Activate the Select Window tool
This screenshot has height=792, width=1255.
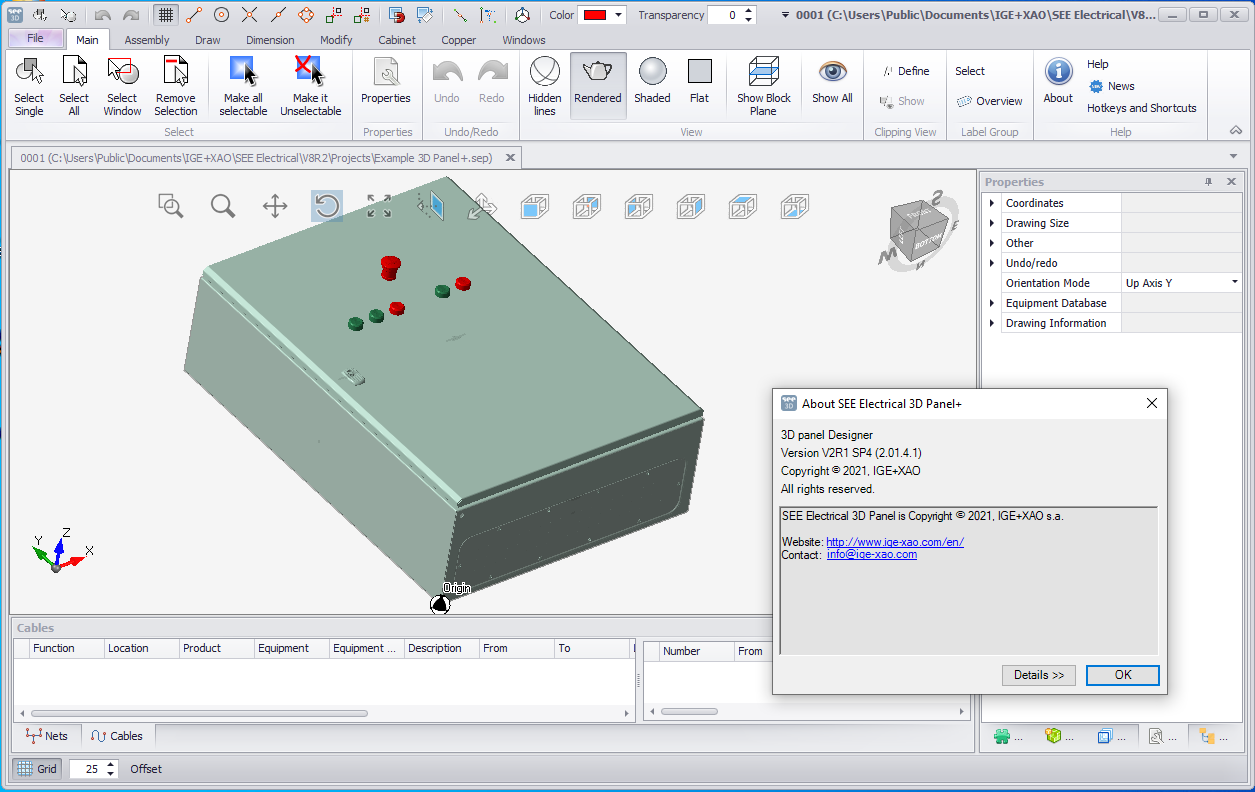(x=122, y=87)
